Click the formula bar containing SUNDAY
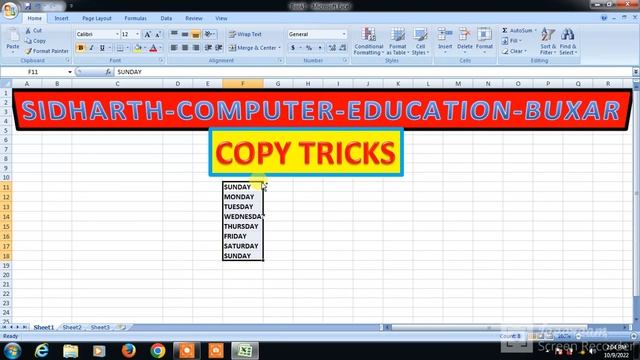This screenshot has width=640, height=360. point(373,72)
